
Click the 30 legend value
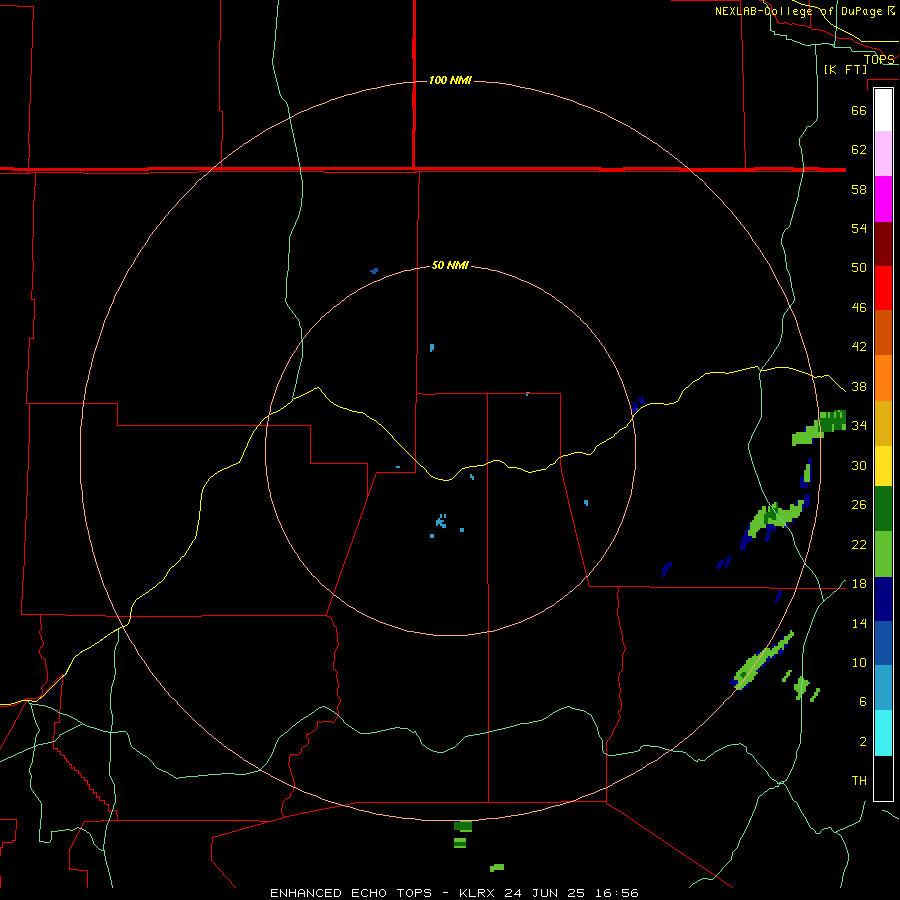click(x=859, y=465)
